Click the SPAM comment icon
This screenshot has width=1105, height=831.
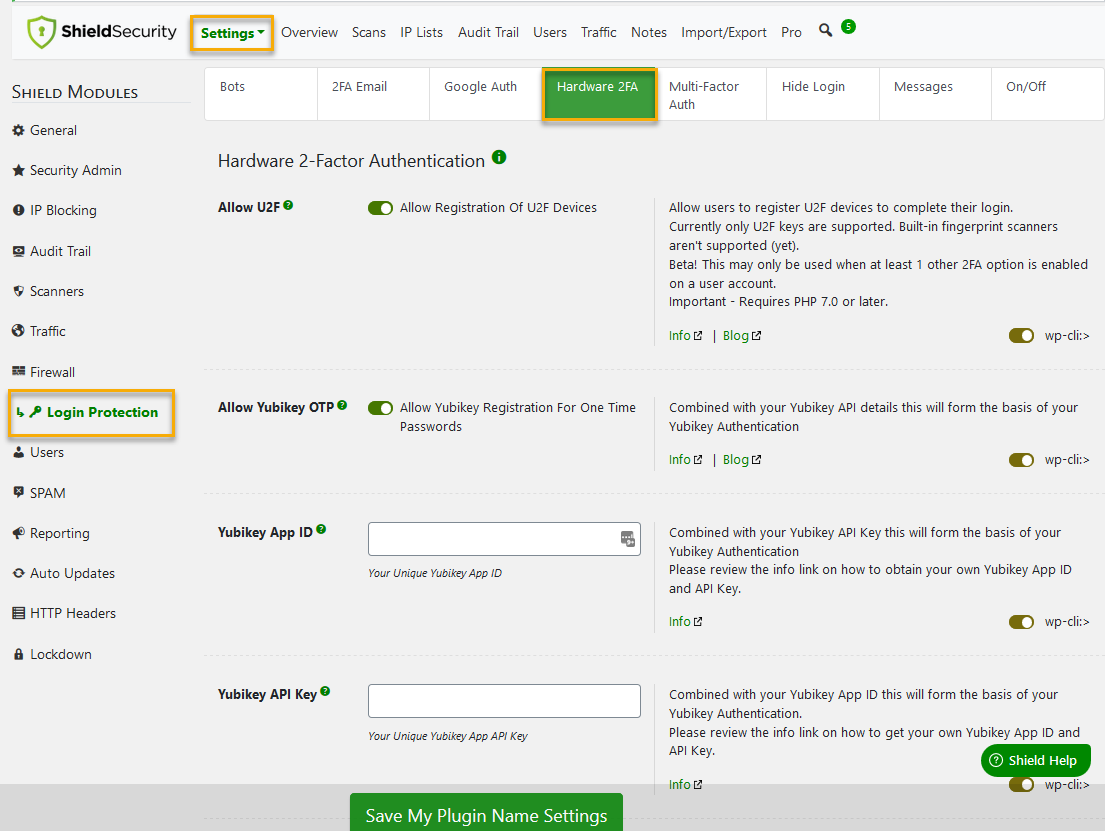(18, 493)
